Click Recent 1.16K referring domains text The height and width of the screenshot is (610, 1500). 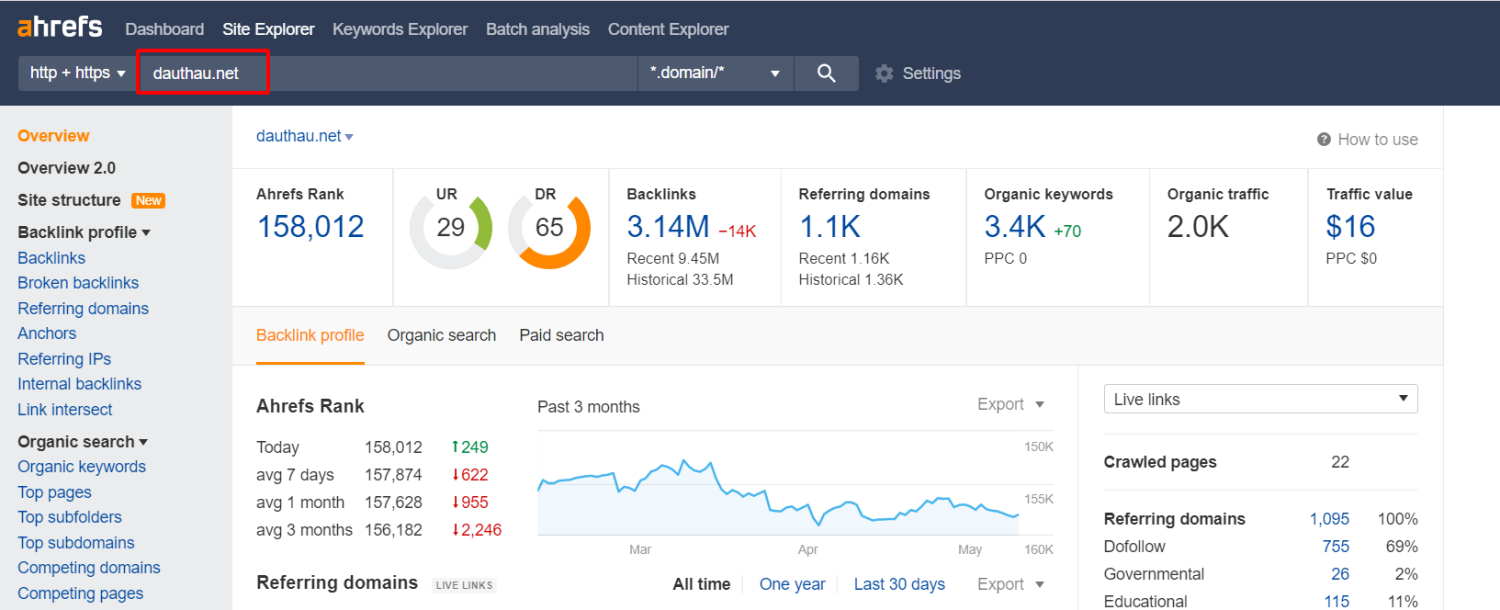pyautogui.click(x=844, y=258)
